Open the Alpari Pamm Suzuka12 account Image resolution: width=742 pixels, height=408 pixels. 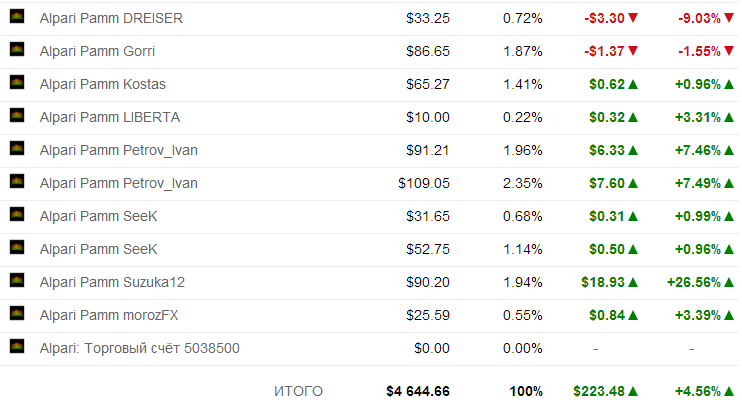coord(112,283)
